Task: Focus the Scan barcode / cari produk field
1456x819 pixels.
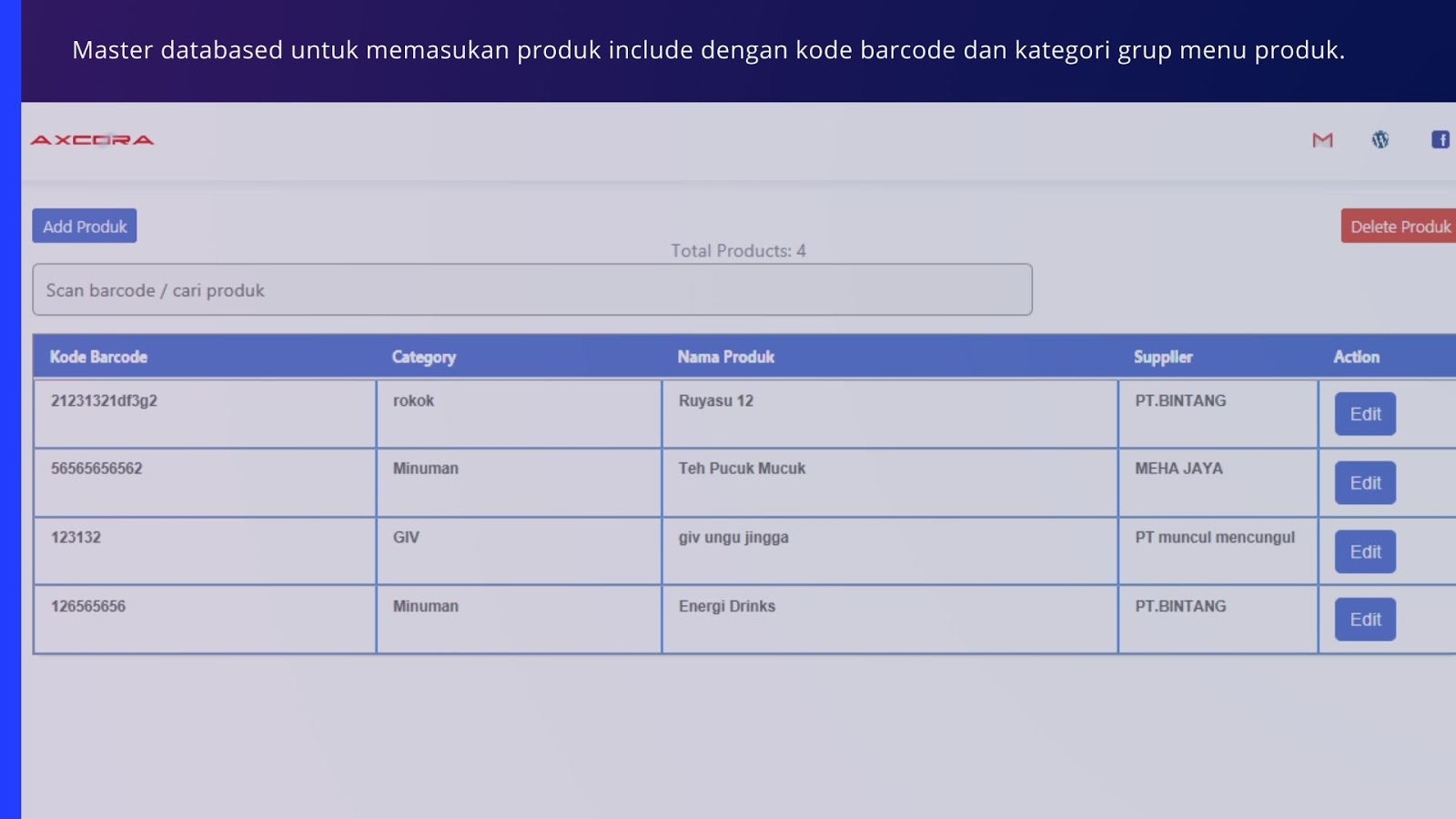Action: tap(532, 289)
